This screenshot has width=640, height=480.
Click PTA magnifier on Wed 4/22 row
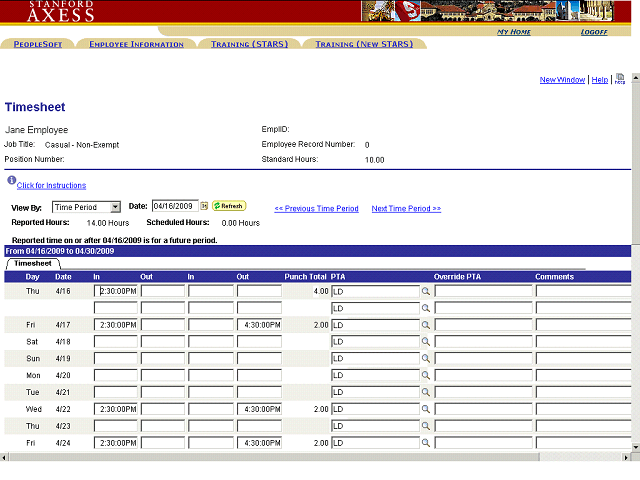coord(425,409)
